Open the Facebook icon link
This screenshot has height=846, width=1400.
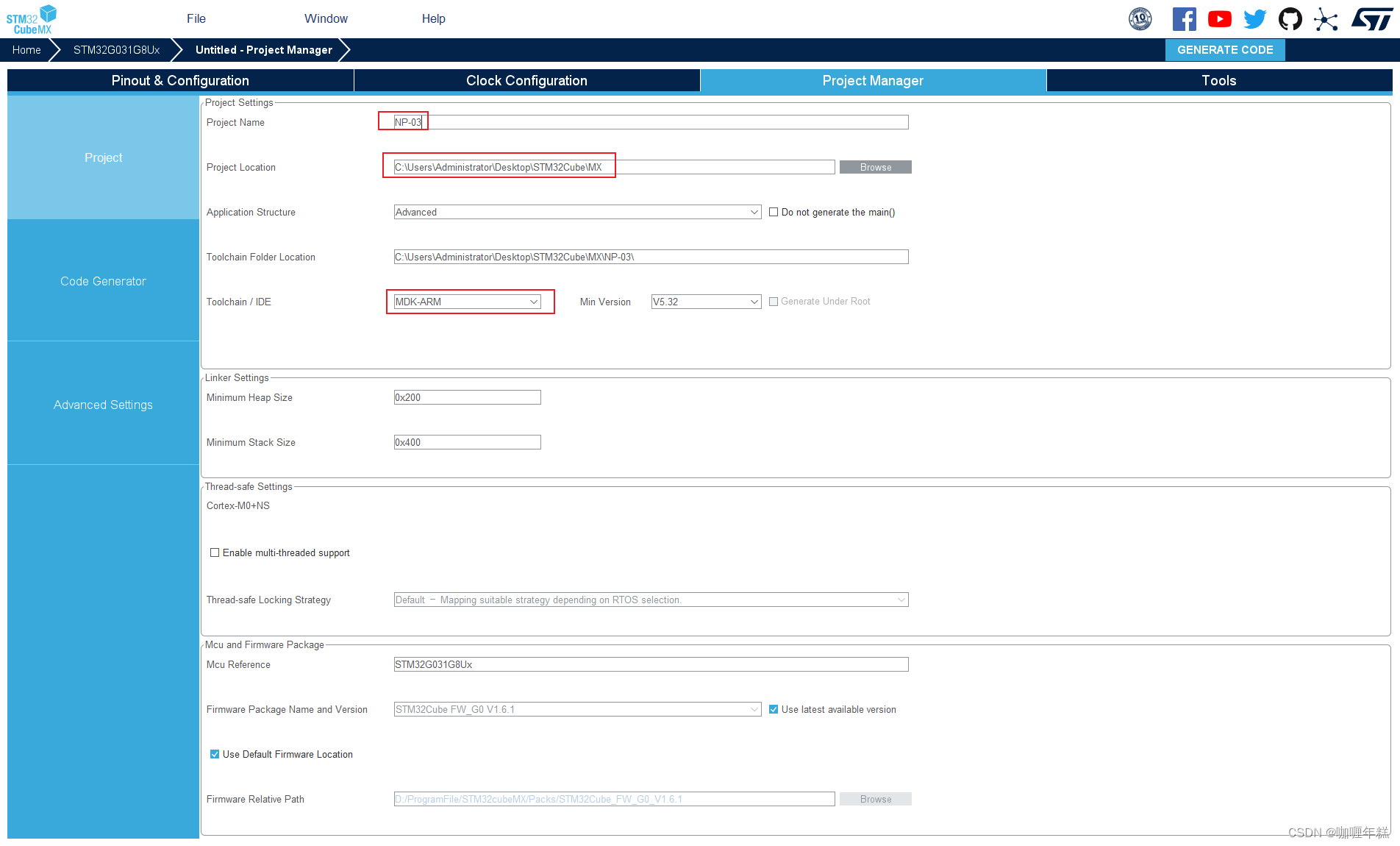coord(1184,19)
